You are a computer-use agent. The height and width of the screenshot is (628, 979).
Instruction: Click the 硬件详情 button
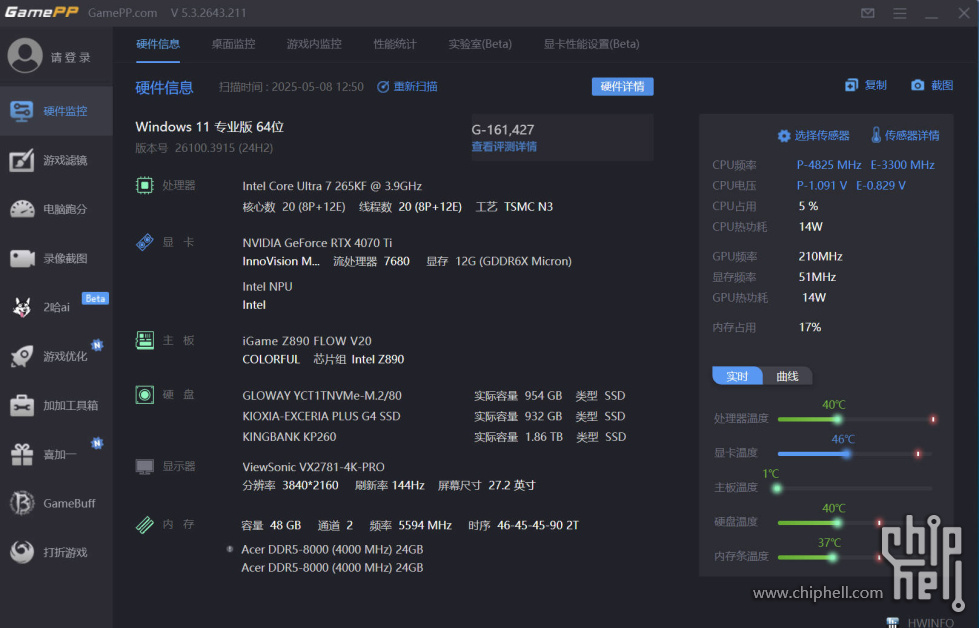[622, 87]
